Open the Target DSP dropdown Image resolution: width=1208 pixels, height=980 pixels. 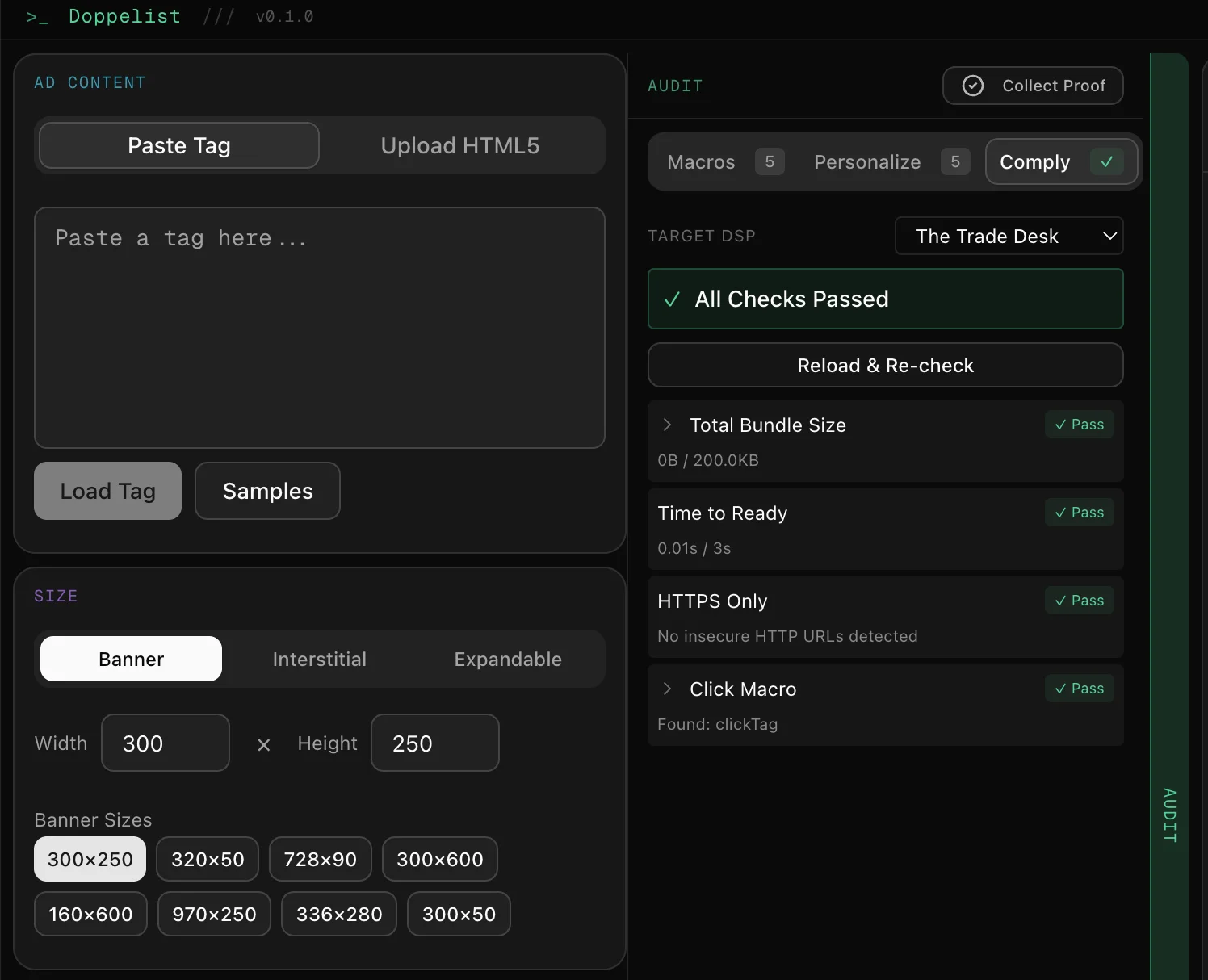coord(1009,237)
